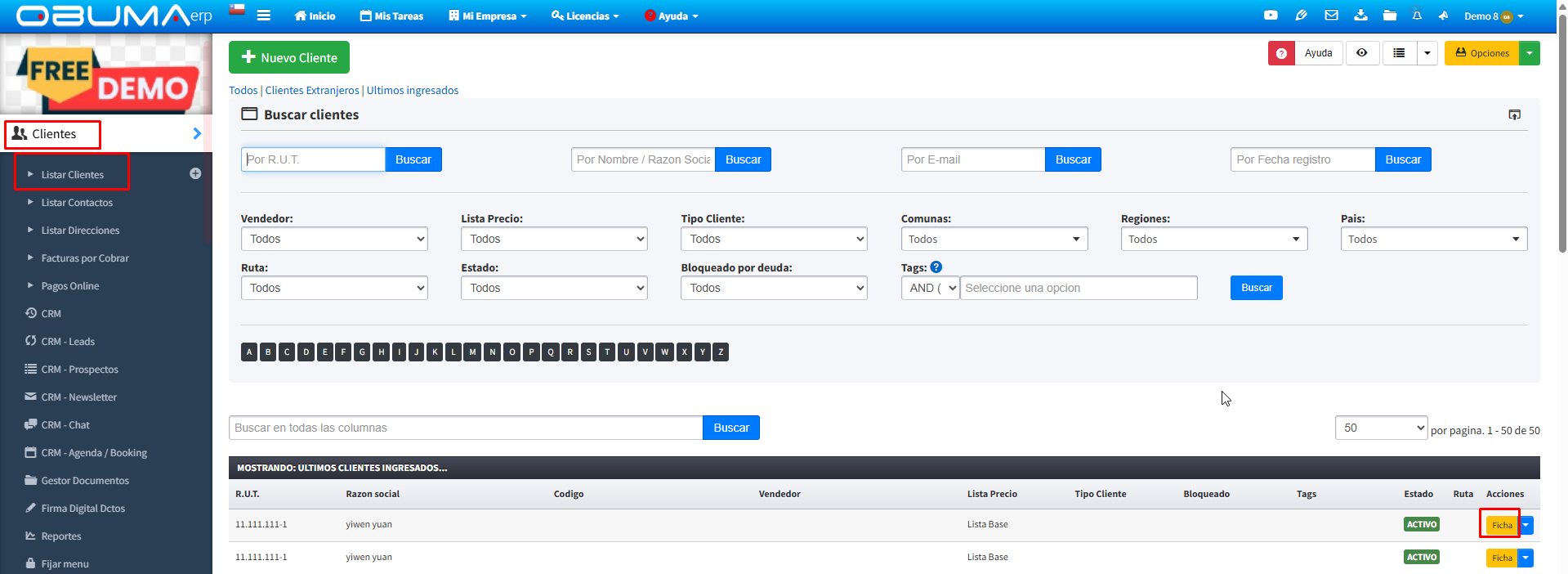The image size is (1568, 574).
Task: Click Fijar menu to pin sidebar
Action: [x=65, y=563]
